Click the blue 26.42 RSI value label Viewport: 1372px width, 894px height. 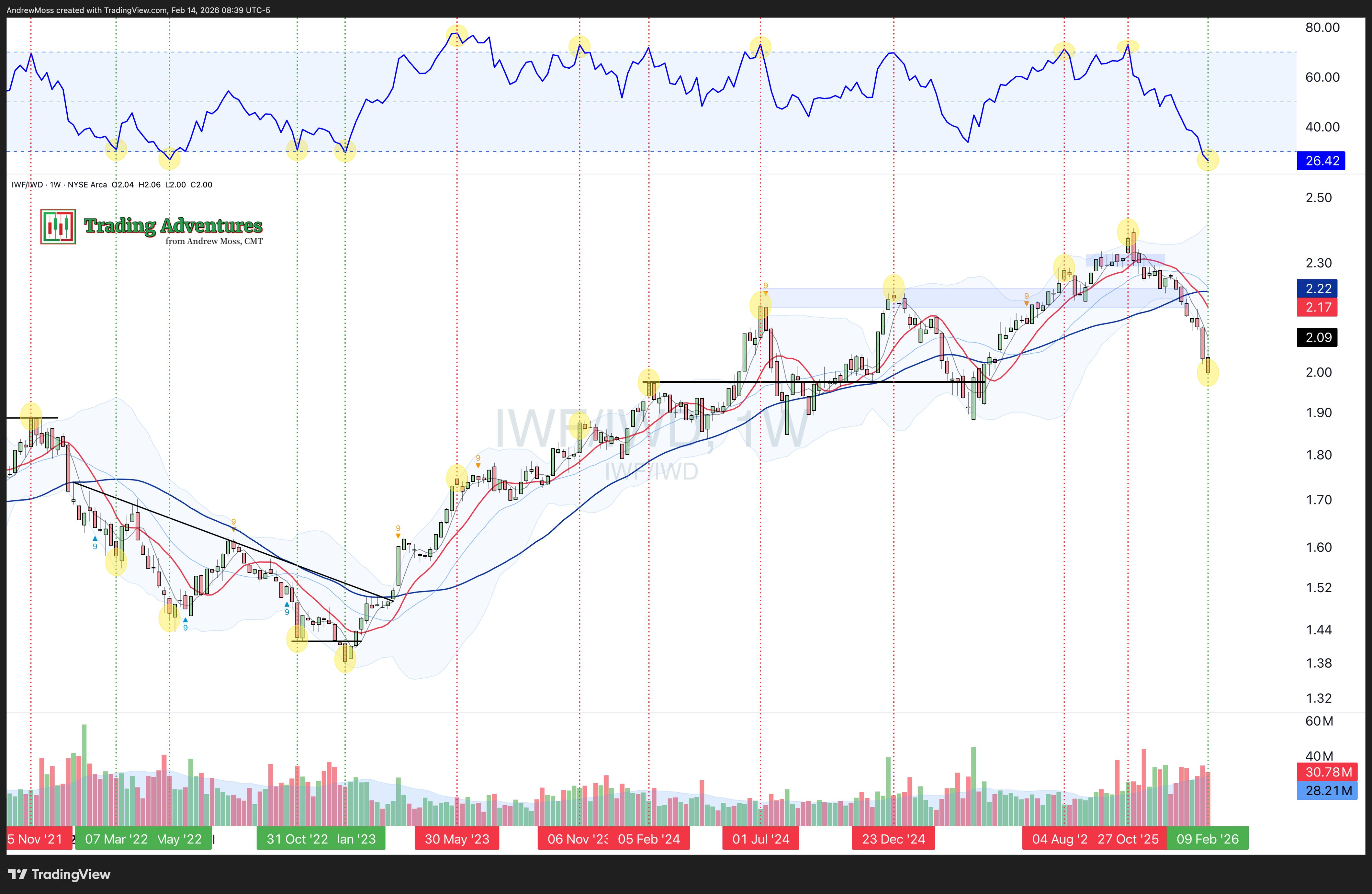[1321, 161]
